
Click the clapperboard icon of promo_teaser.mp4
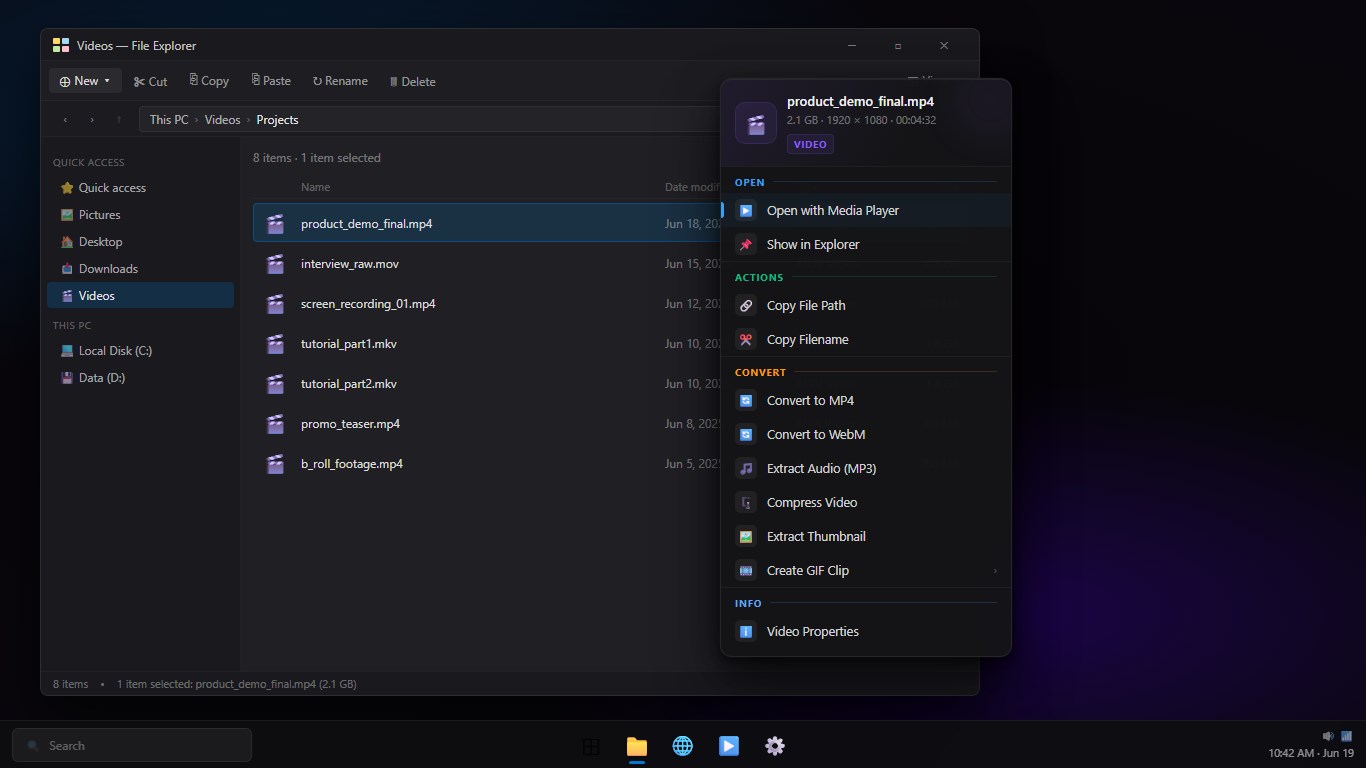[x=275, y=424]
